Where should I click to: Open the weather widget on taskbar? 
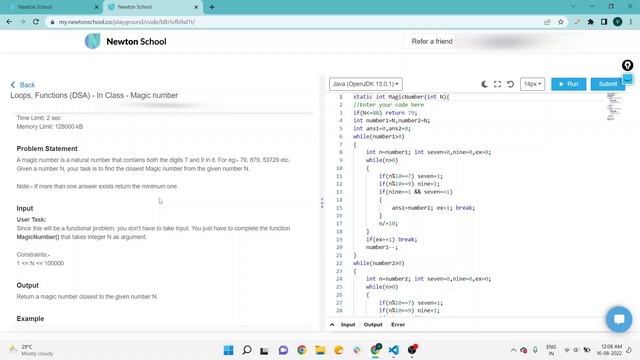(31, 350)
